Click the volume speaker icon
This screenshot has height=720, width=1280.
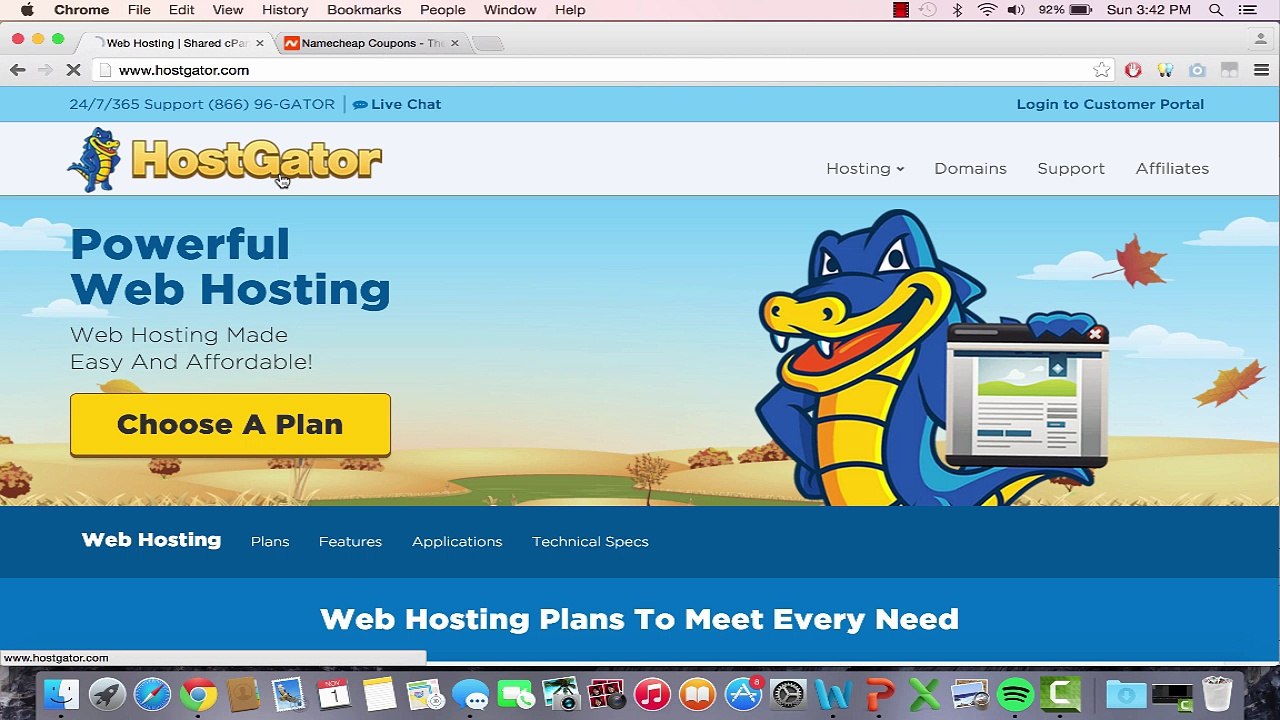[x=1016, y=10]
